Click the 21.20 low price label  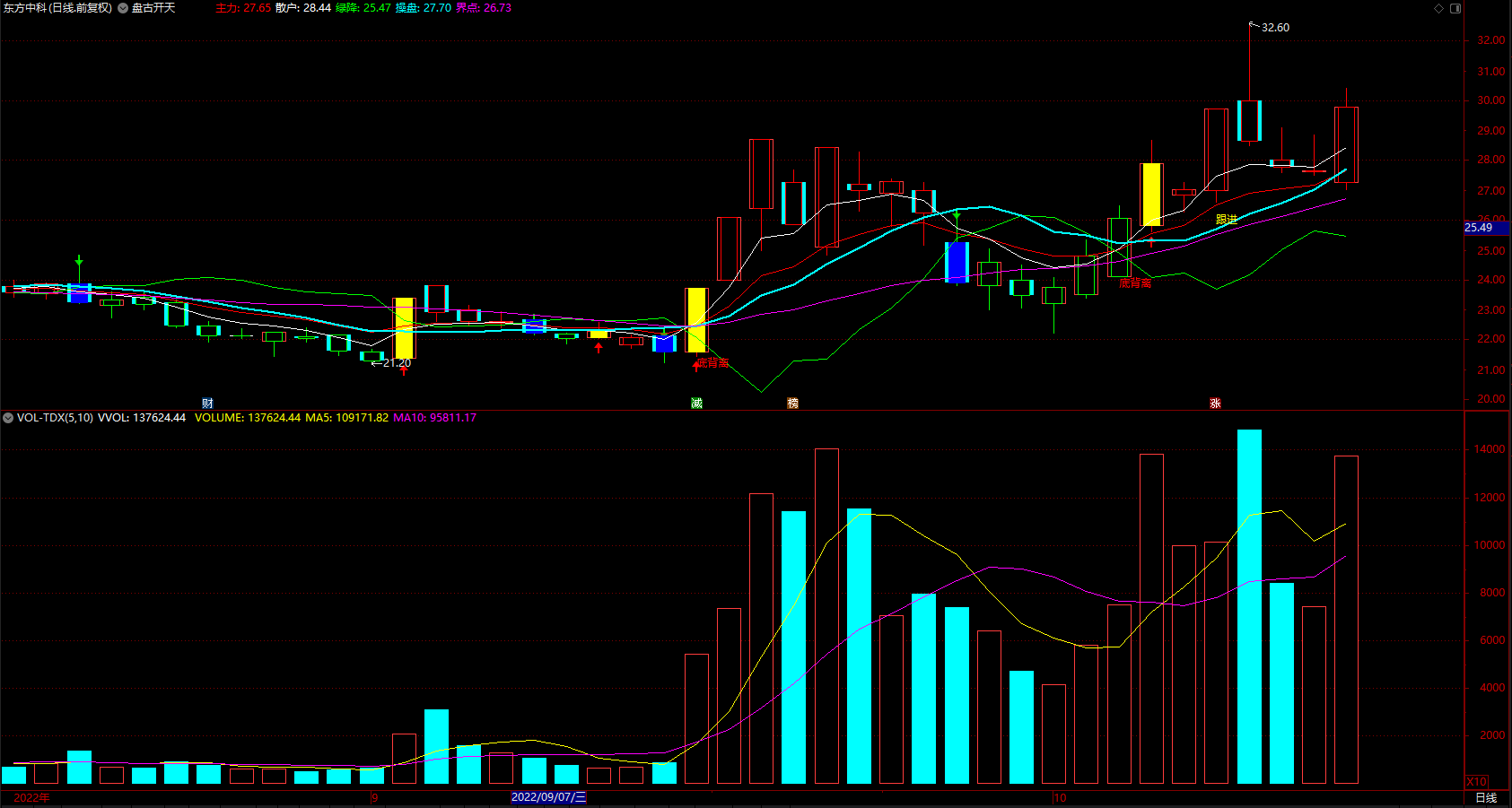[397, 363]
